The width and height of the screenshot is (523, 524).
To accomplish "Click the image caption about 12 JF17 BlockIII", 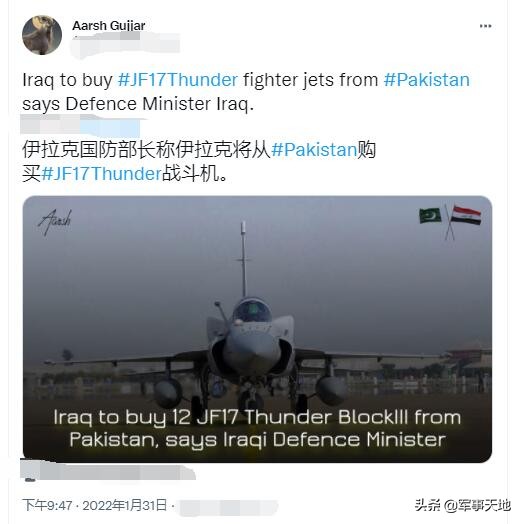I will 257,428.
